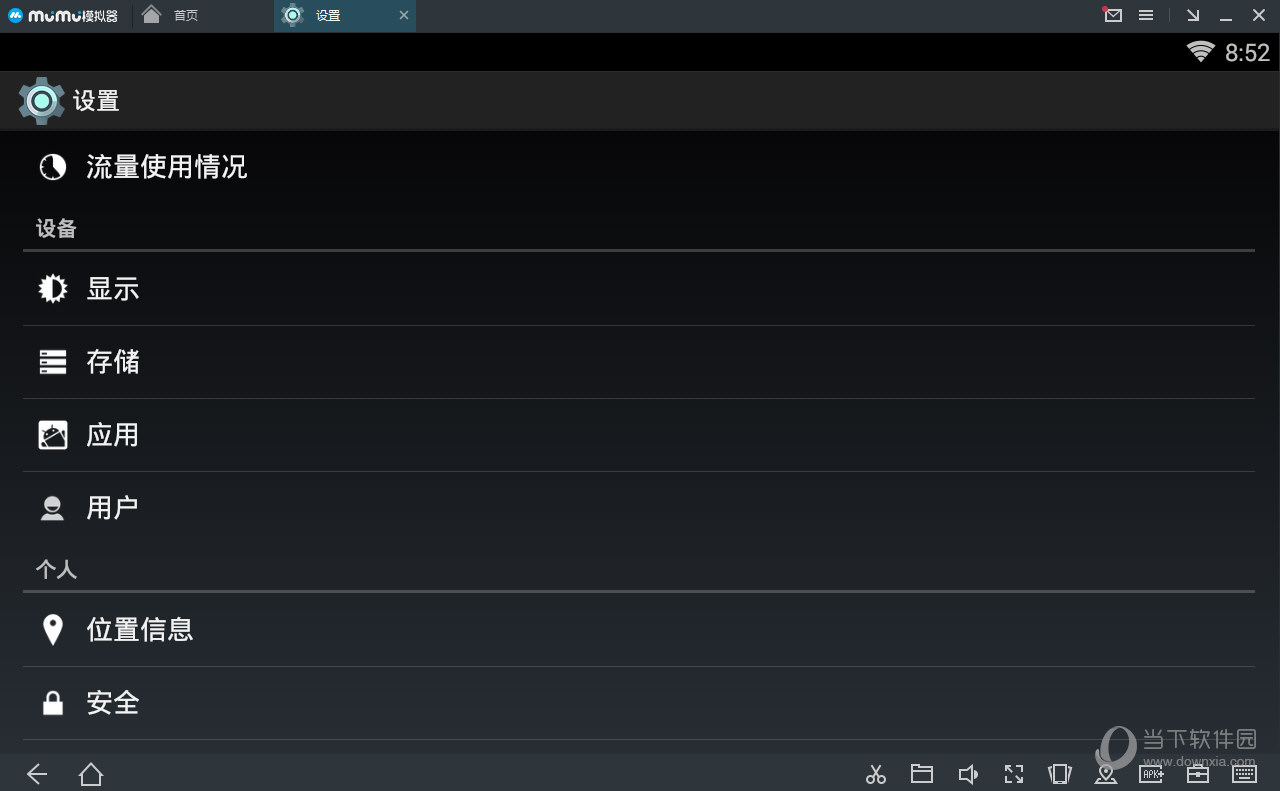Tap the Android back arrow
Image resolution: width=1280 pixels, height=791 pixels.
[x=37, y=774]
